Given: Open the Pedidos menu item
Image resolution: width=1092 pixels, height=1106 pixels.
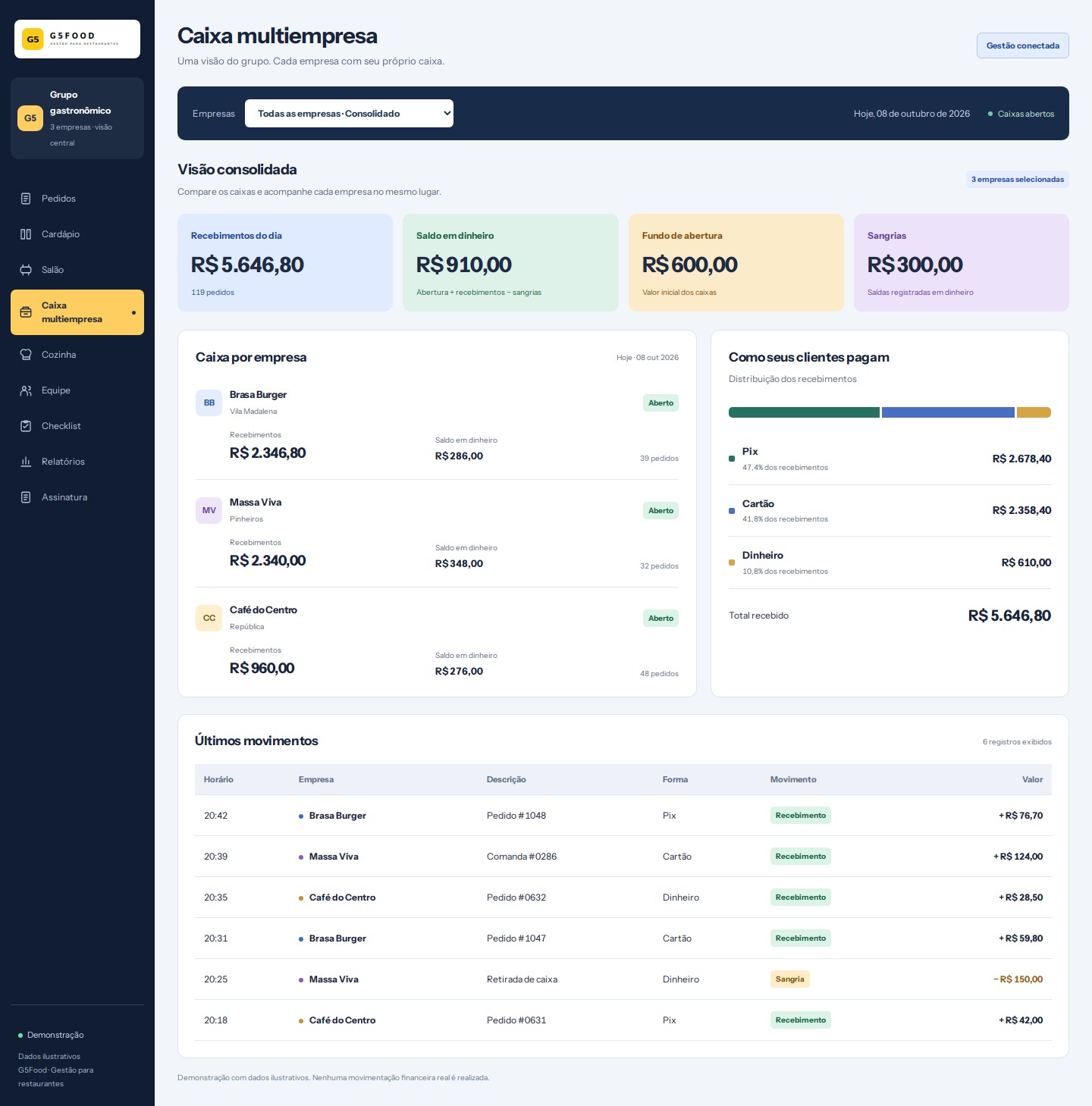Looking at the screenshot, I should click(x=77, y=199).
